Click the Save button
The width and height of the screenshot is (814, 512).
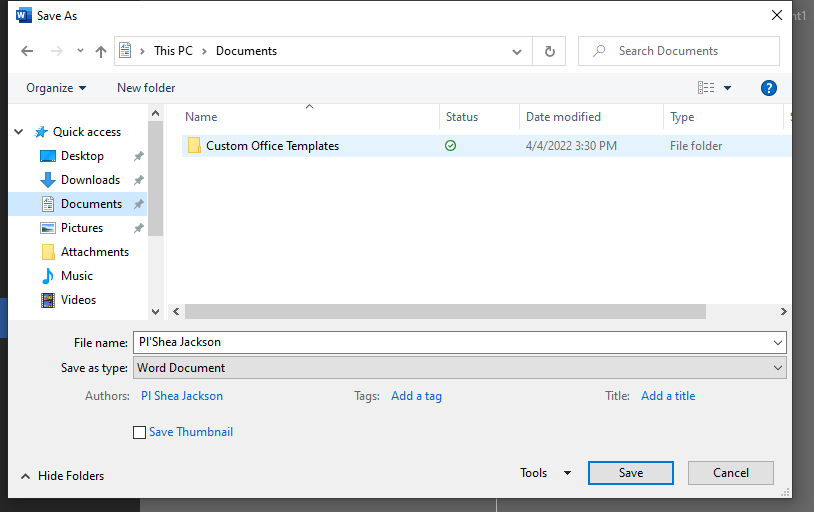pos(630,473)
